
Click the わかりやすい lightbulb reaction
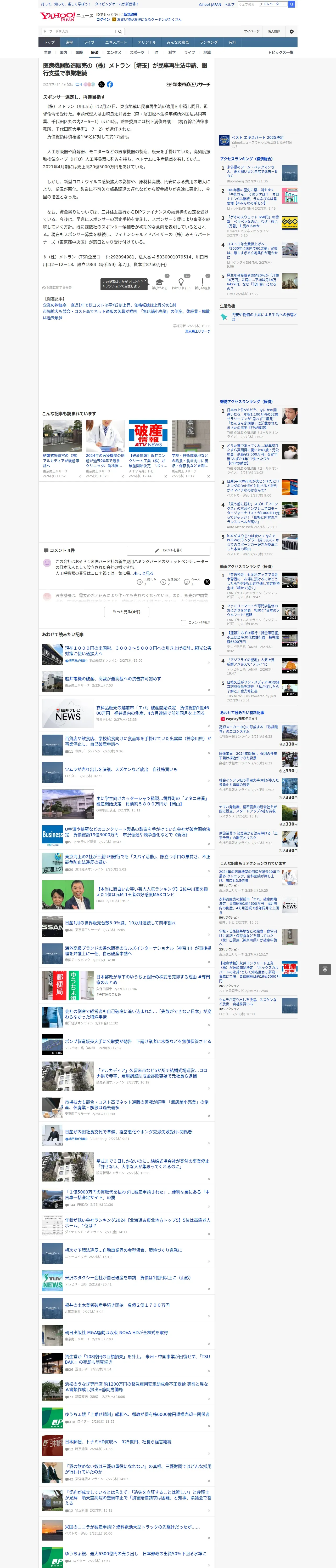(x=181, y=284)
